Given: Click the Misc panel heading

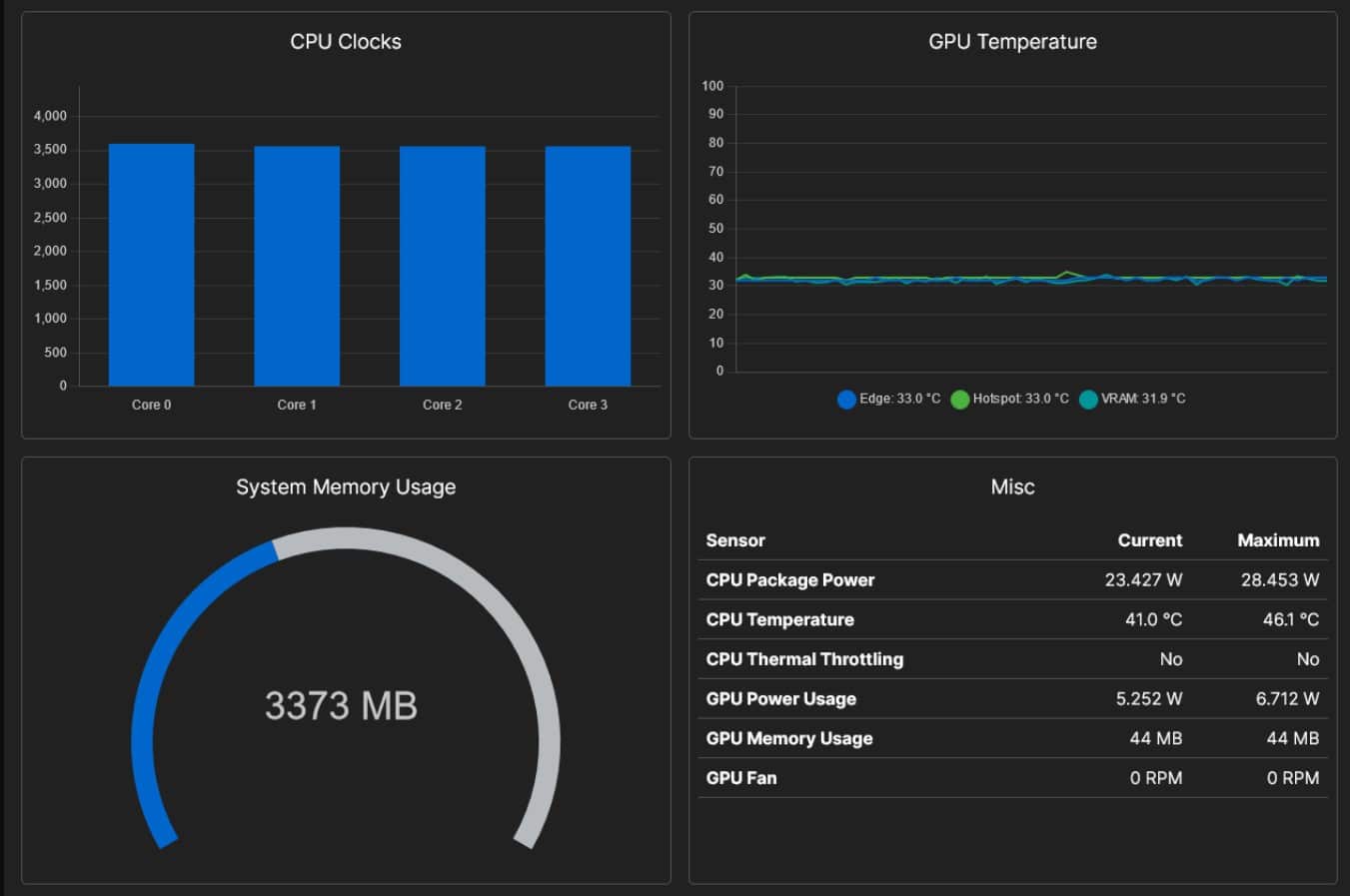Looking at the screenshot, I should 1012,486.
